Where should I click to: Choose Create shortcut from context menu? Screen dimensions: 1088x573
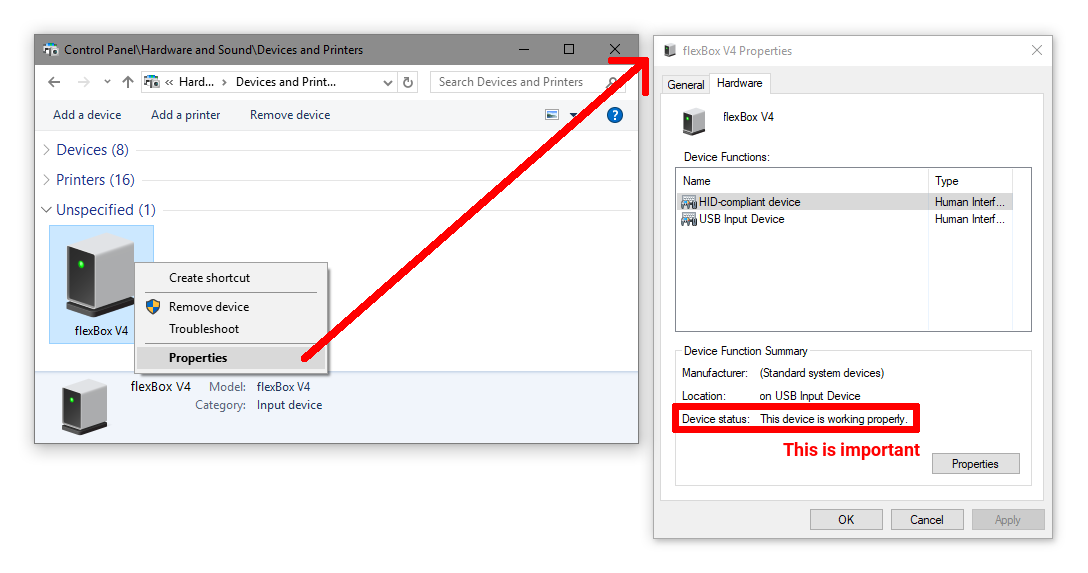[210, 277]
